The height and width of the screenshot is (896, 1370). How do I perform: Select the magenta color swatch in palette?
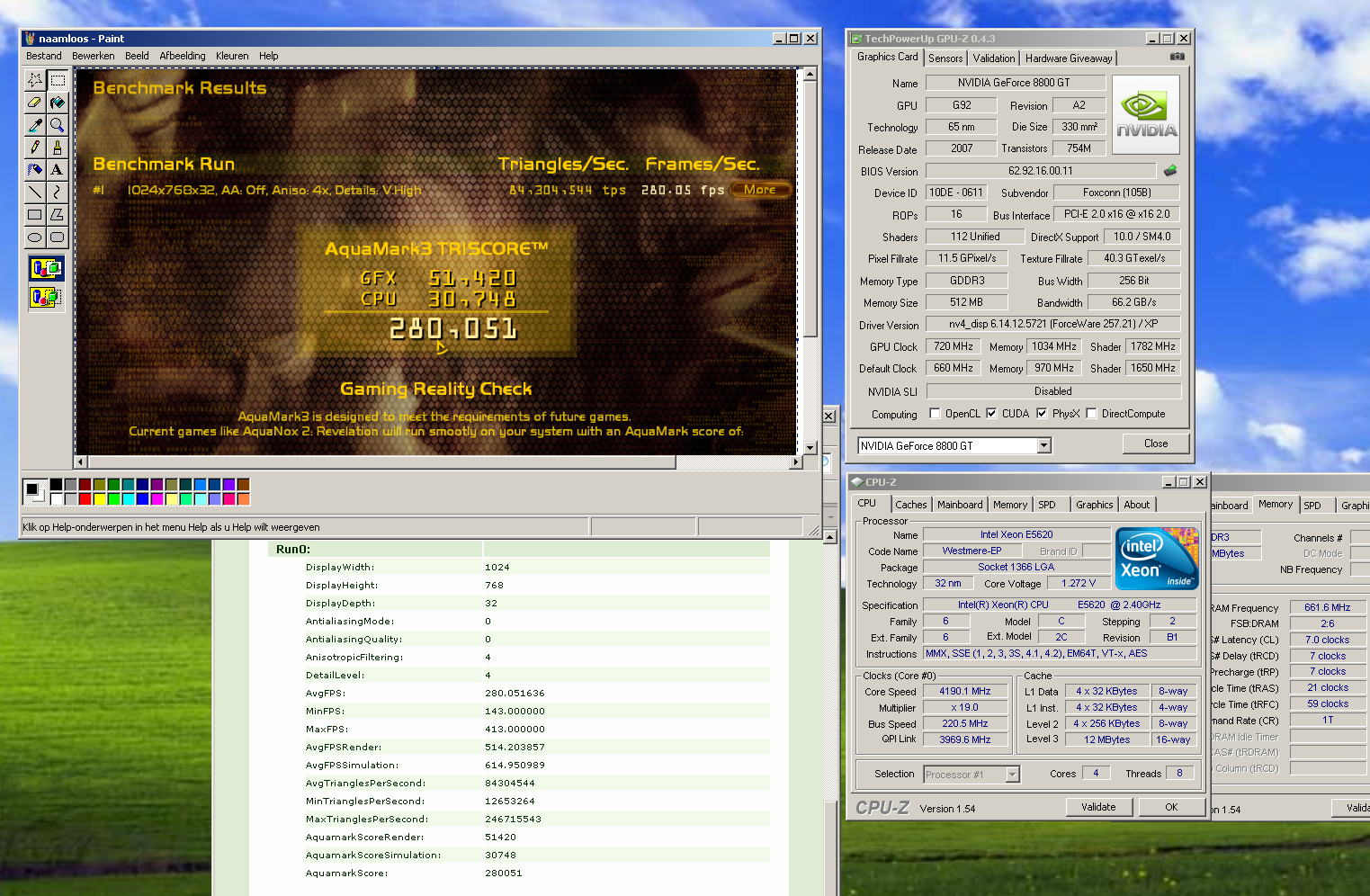[x=157, y=499]
